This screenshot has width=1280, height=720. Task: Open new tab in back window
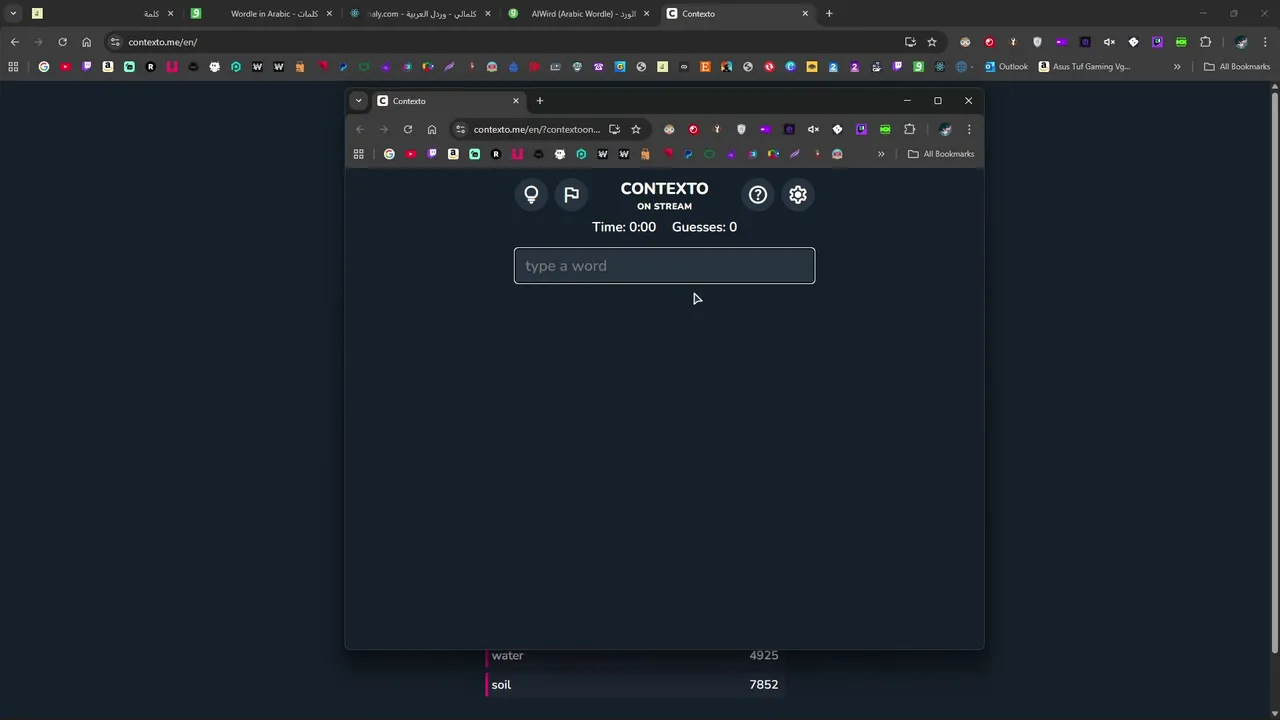coord(829,14)
